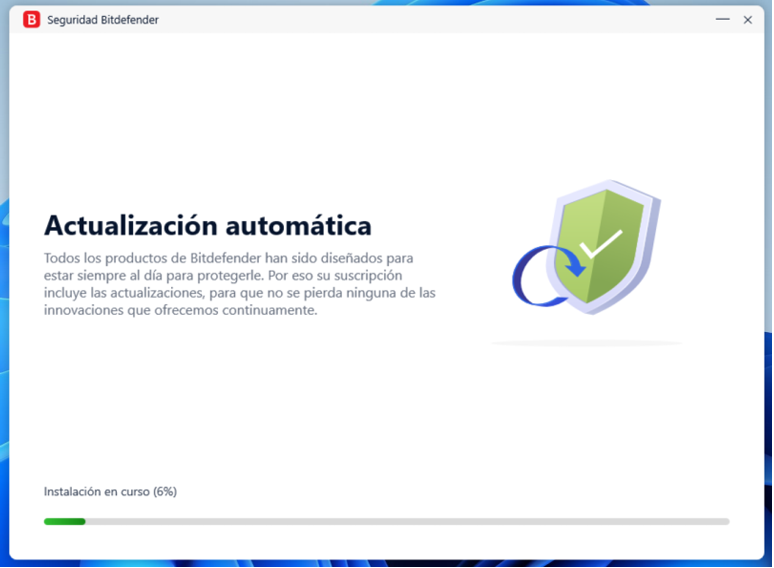Click the '(6%)' percentage indicator

click(165, 491)
